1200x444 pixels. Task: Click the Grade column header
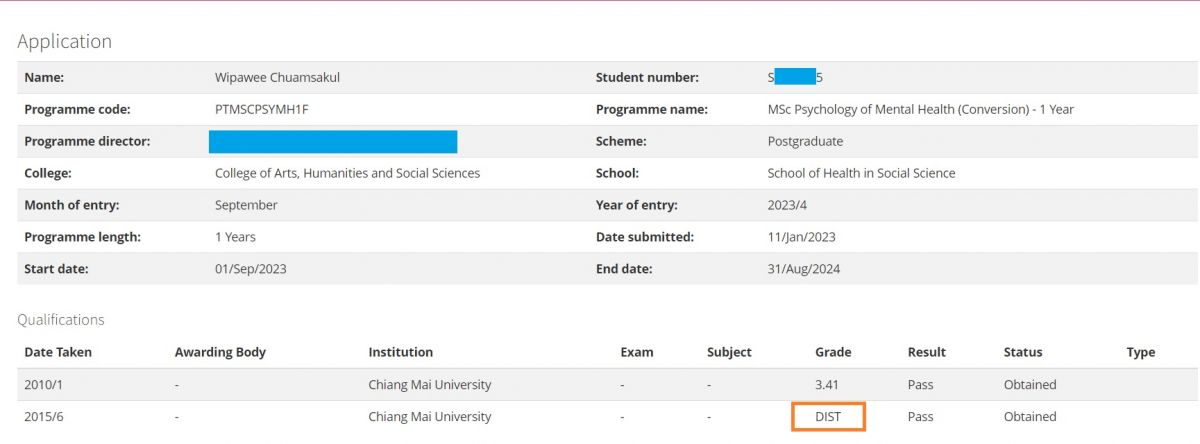click(833, 352)
